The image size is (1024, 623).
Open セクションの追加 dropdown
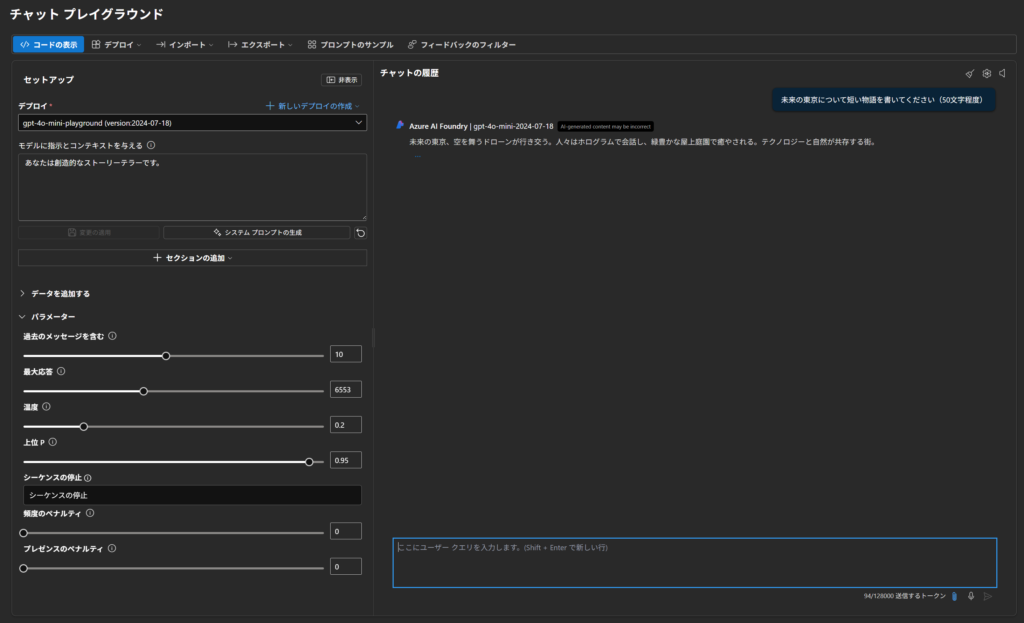tap(192, 258)
